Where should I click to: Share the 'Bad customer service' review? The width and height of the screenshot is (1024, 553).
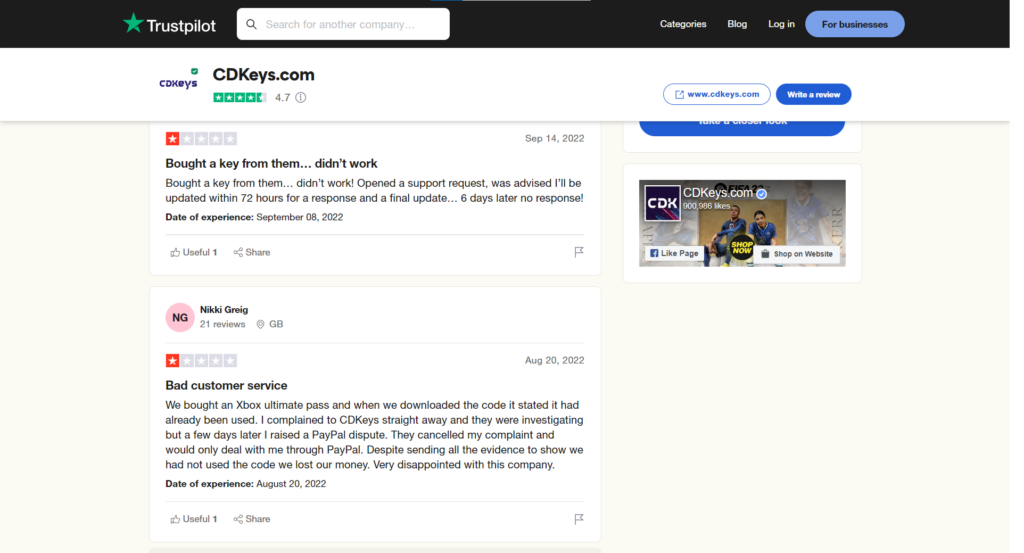[x=251, y=519]
